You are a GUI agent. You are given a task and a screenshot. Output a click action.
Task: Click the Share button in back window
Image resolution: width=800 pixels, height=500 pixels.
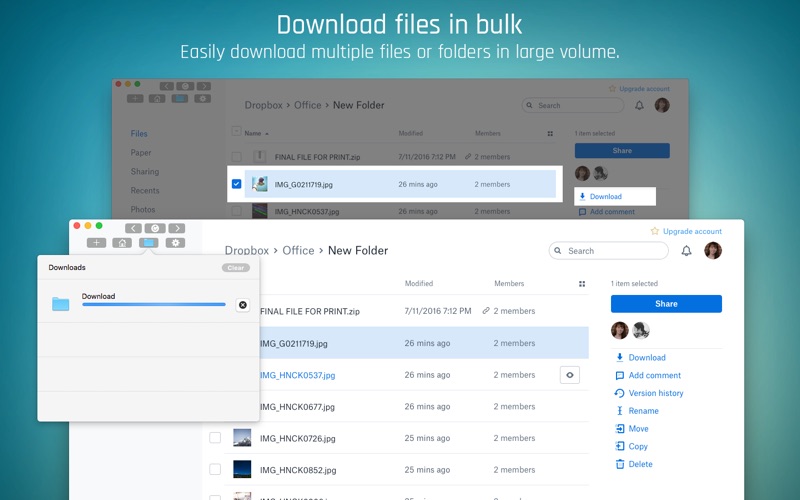[622, 151]
